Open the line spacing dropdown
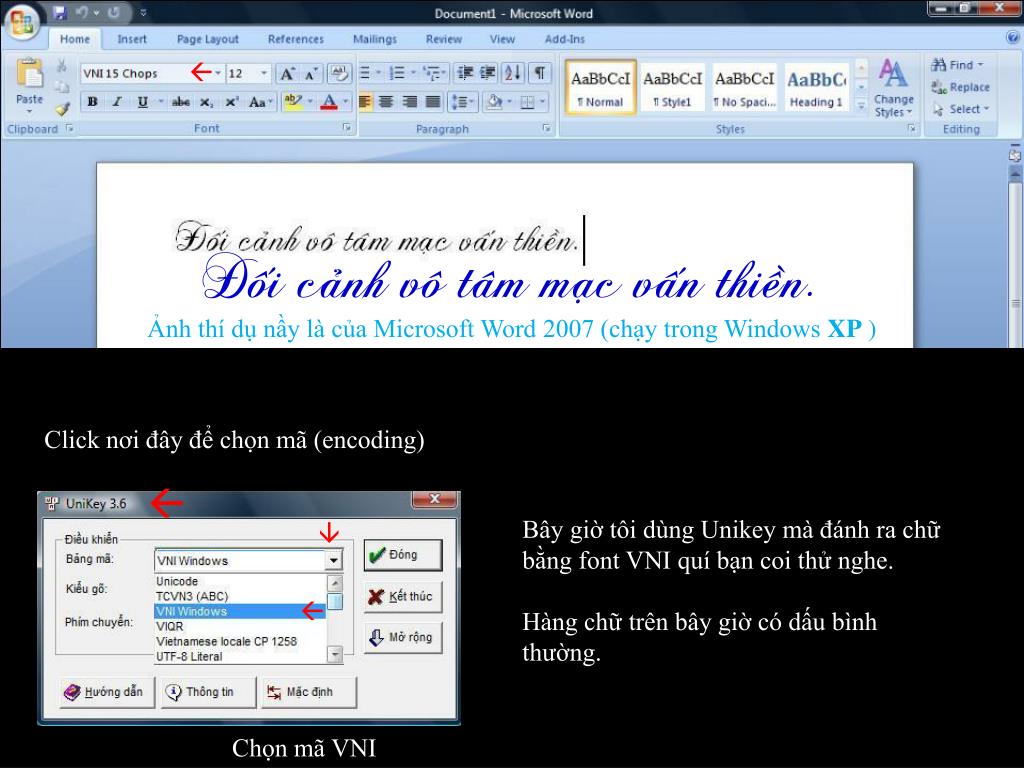Screen dimensions: 1024x768 (x=463, y=102)
